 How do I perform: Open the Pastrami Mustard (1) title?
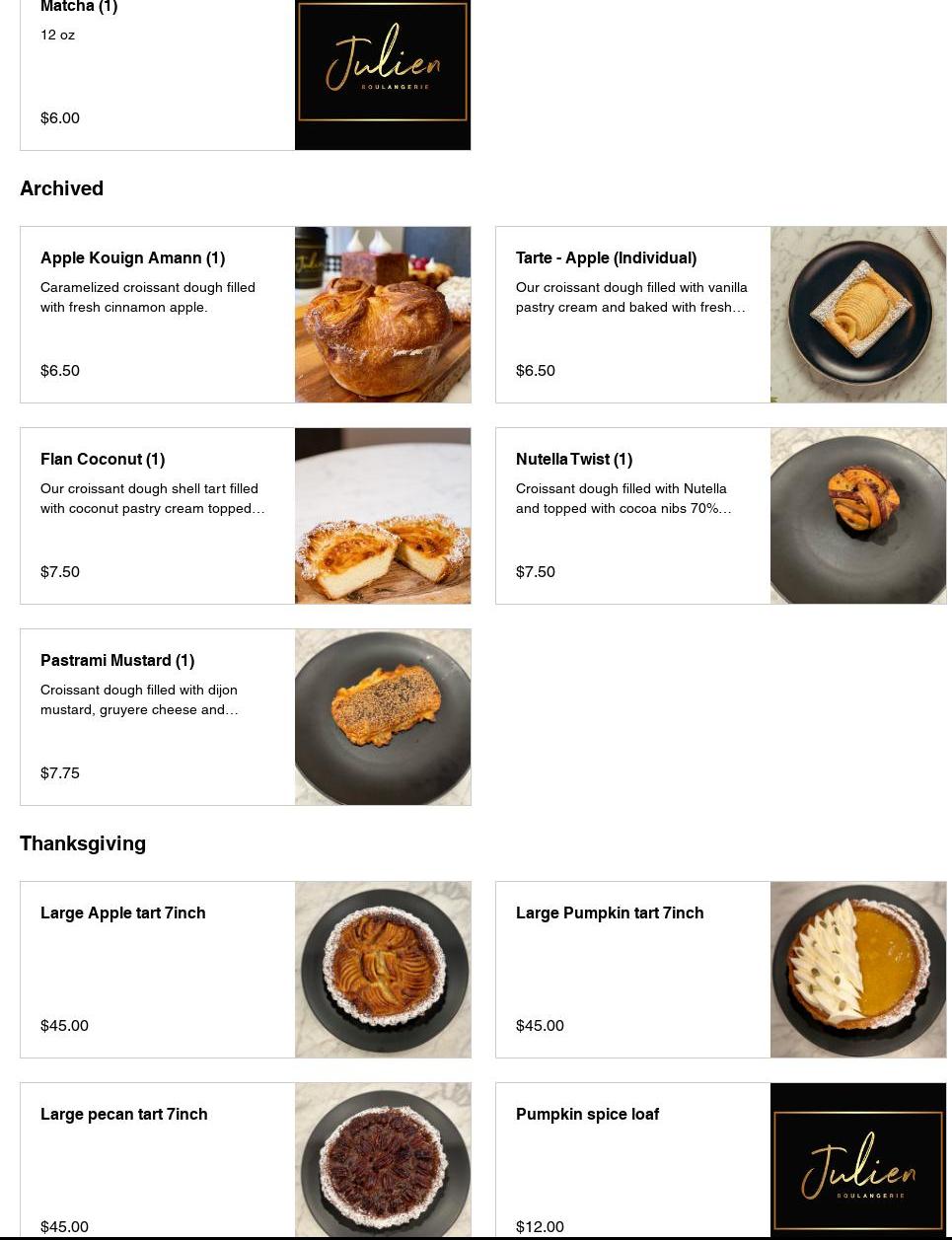[x=117, y=661]
